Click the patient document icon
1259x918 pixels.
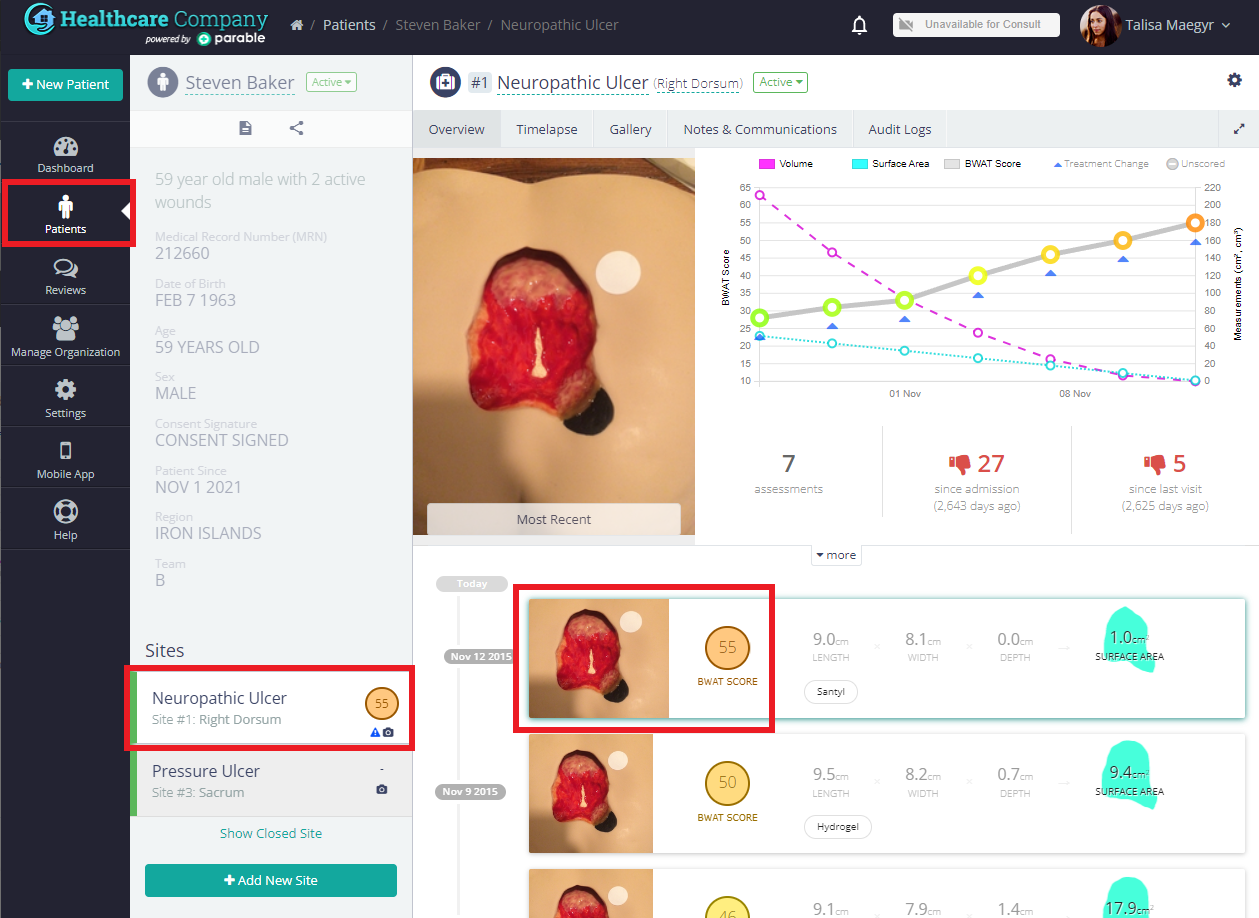[x=245, y=128]
